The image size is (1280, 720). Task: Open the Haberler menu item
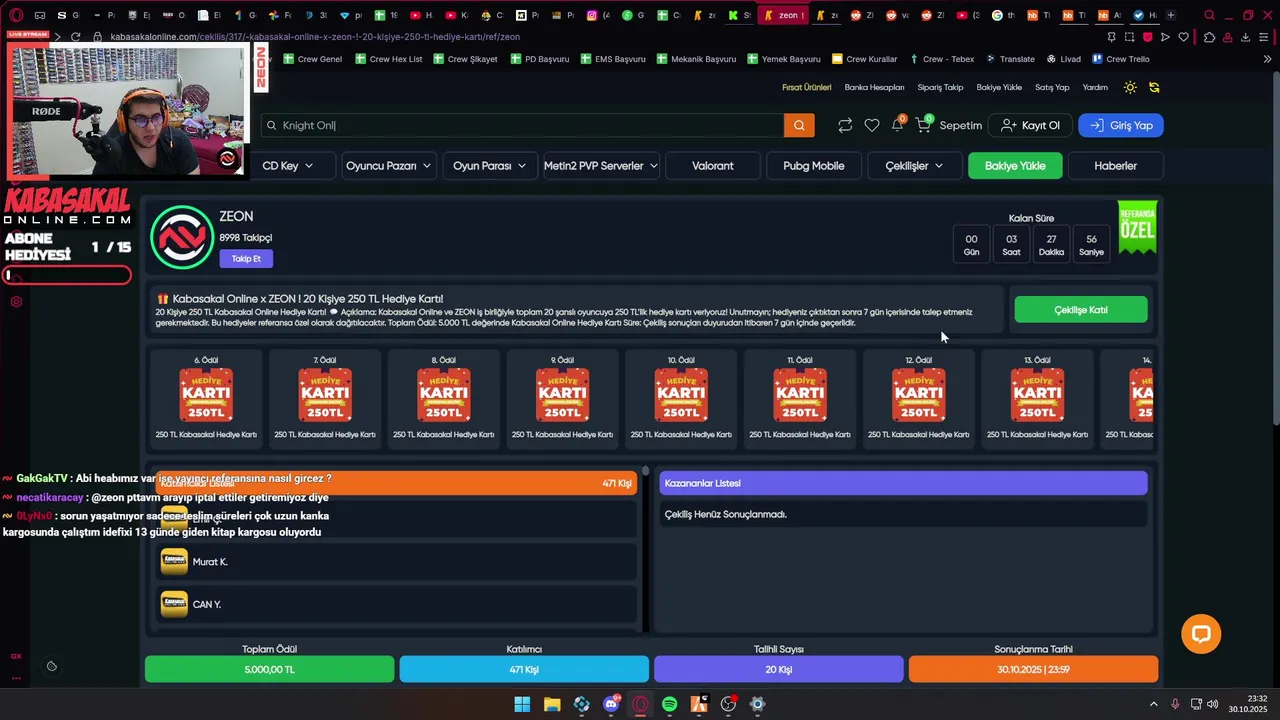click(x=1116, y=166)
